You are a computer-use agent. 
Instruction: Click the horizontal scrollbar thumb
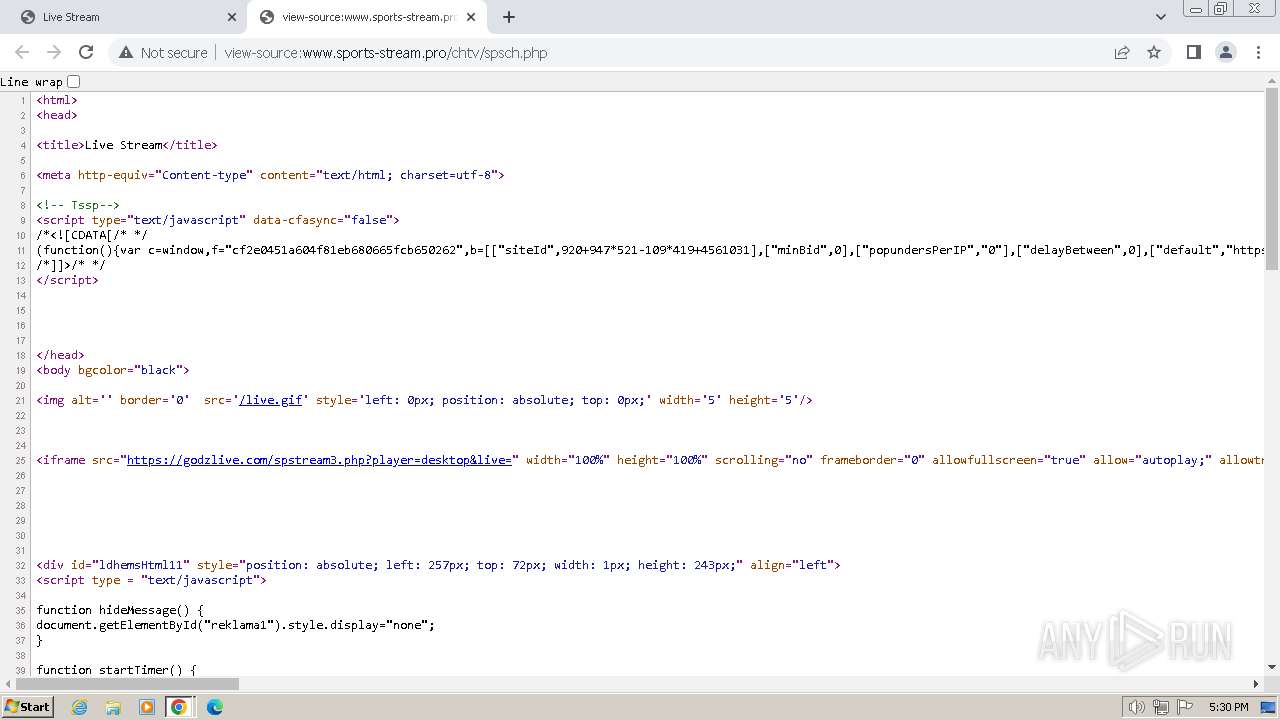[125, 684]
